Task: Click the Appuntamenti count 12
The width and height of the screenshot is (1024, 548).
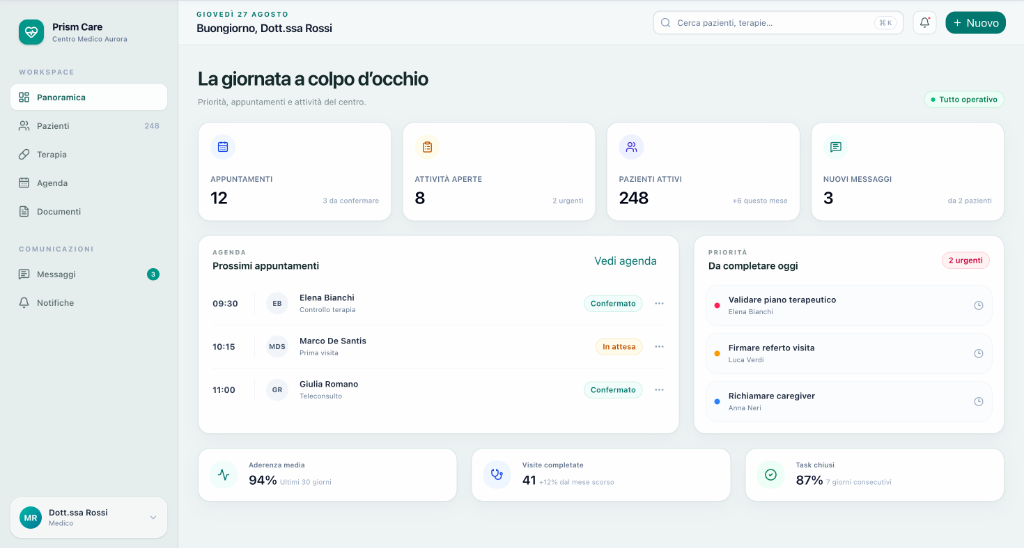Action: click(x=219, y=198)
